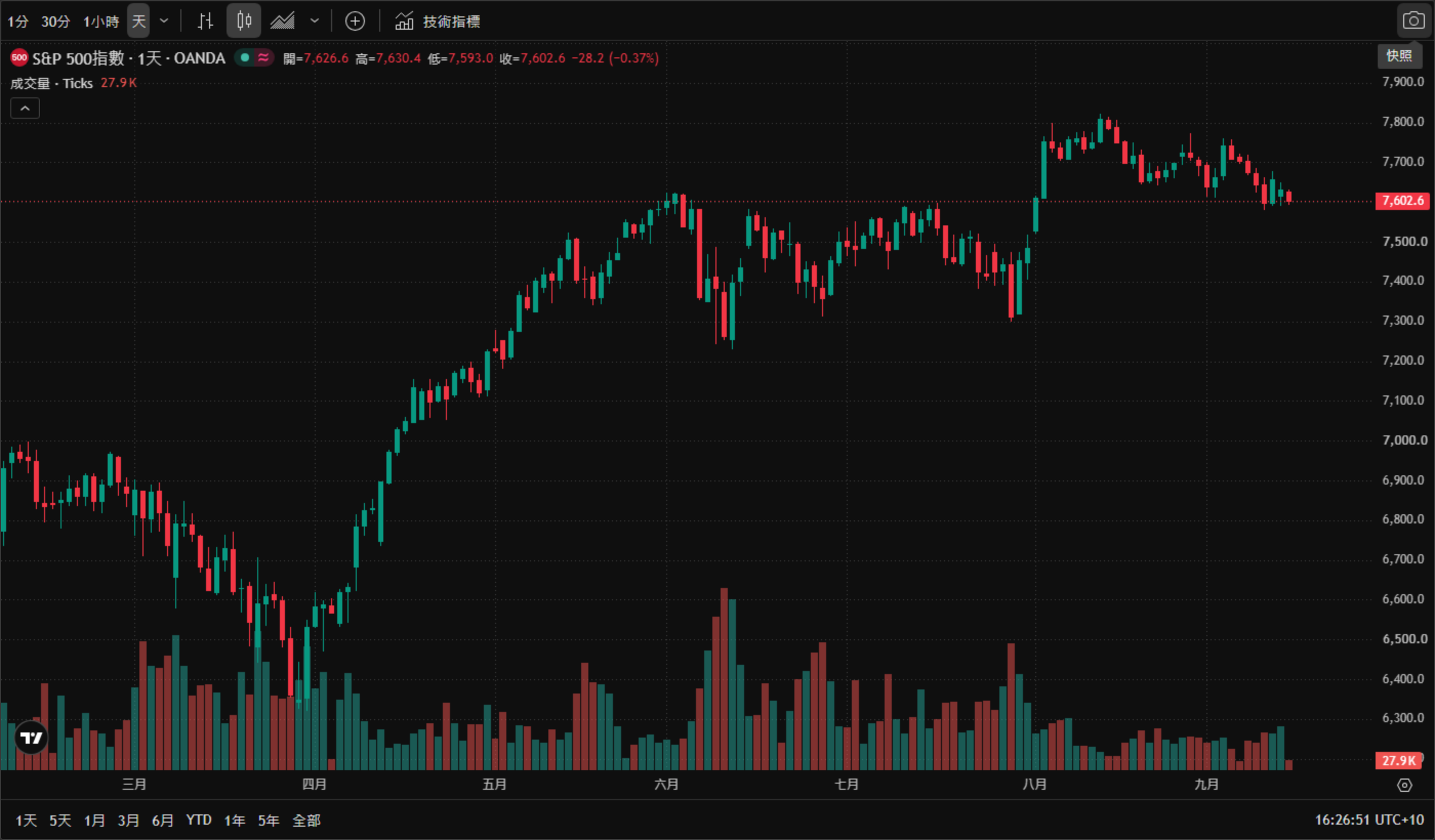1435x840 pixels.
Task: Click the green market status dot
Action: click(x=245, y=57)
